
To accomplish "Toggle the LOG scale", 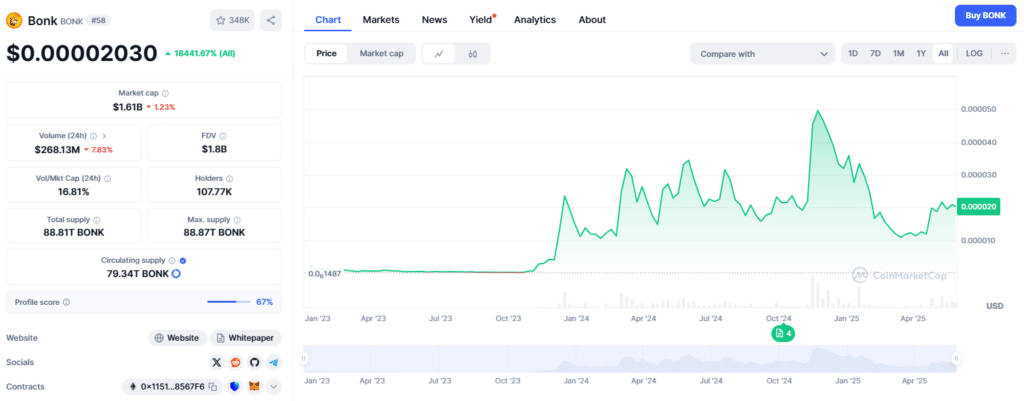I will coord(974,54).
